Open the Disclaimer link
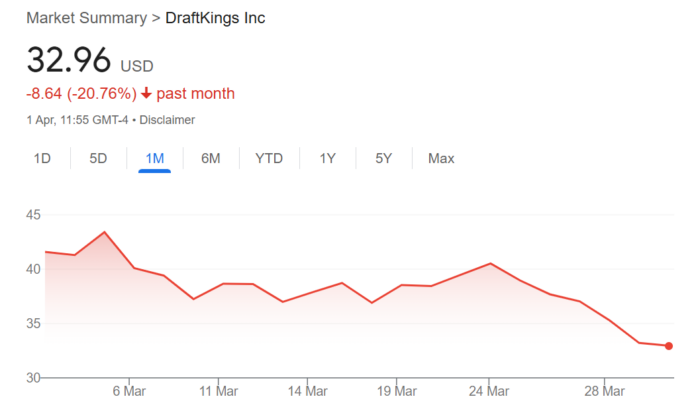 167,120
